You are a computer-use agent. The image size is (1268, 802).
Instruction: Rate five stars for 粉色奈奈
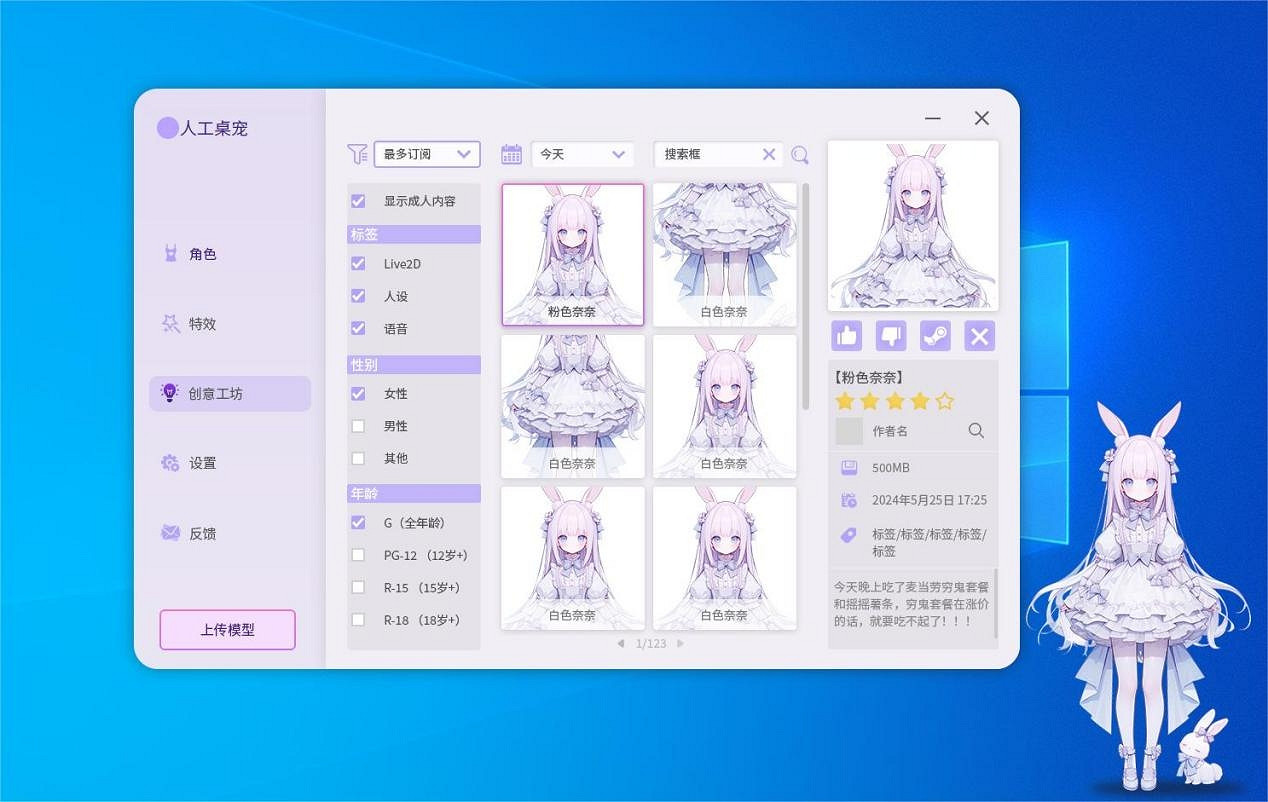943,400
